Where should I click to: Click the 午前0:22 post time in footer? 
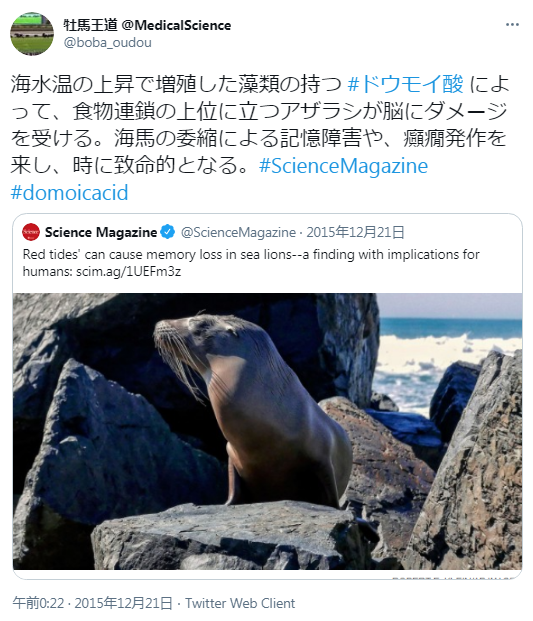tap(38, 603)
